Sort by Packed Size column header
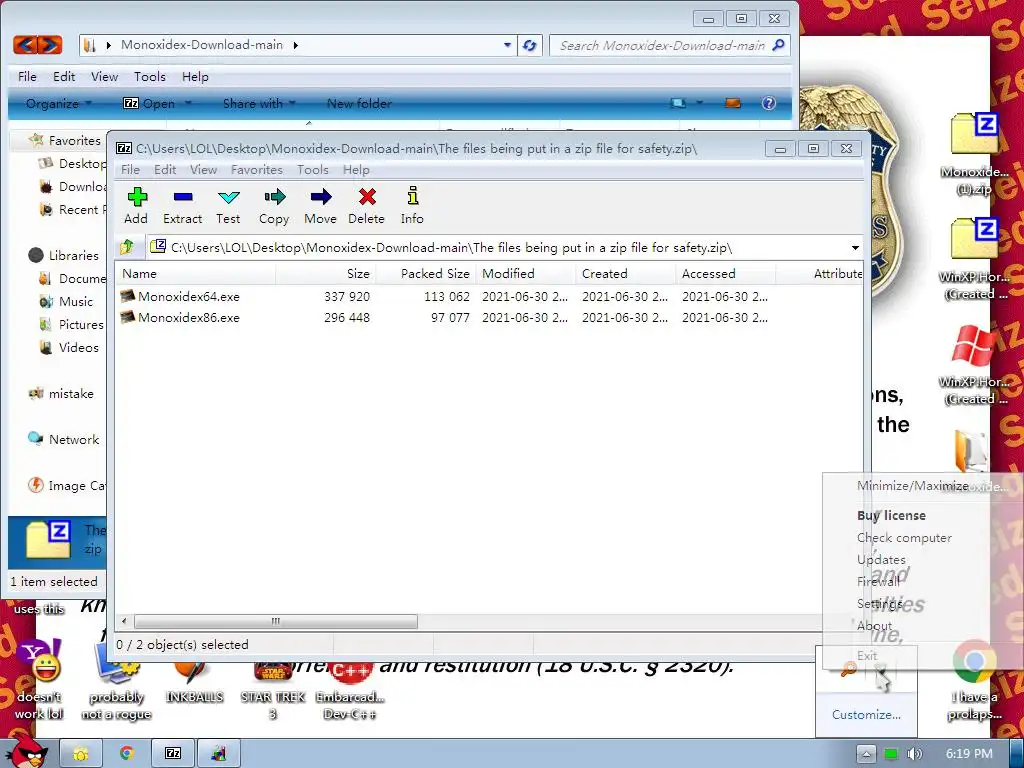The image size is (1024, 768). 426,274
